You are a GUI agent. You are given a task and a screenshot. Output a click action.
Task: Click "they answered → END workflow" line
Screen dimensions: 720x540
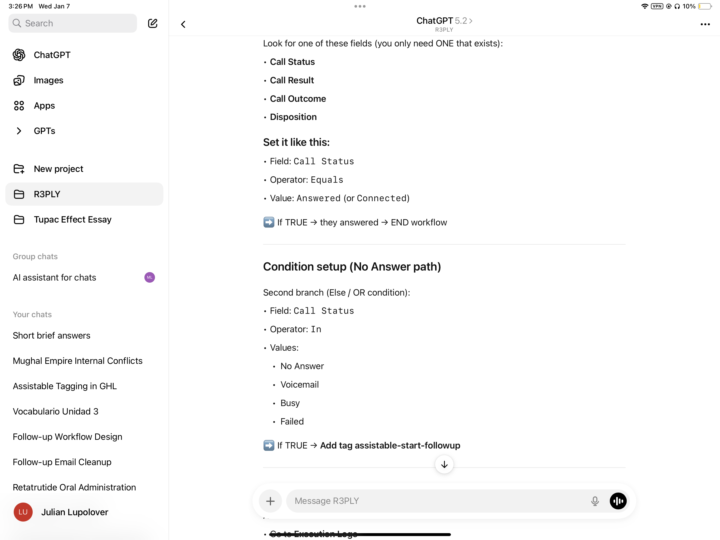[x=383, y=222]
